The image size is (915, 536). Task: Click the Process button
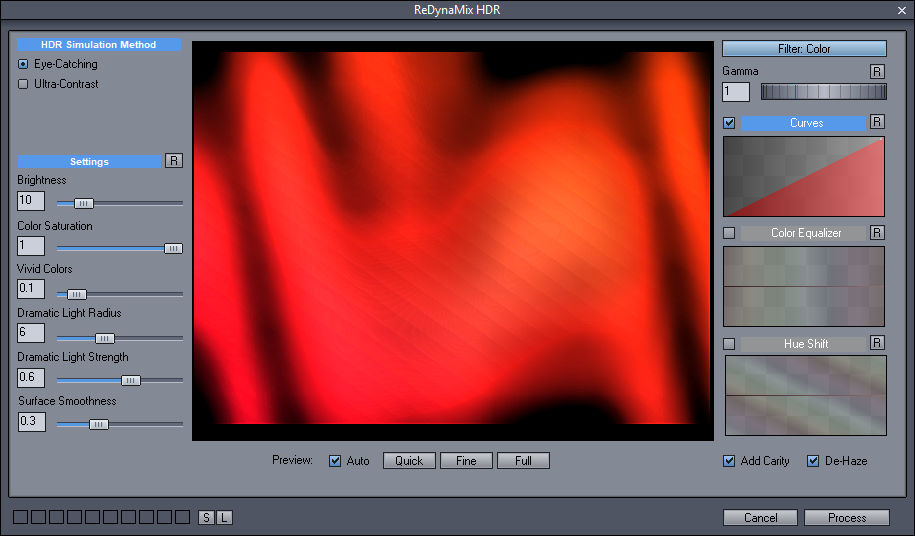[847, 517]
